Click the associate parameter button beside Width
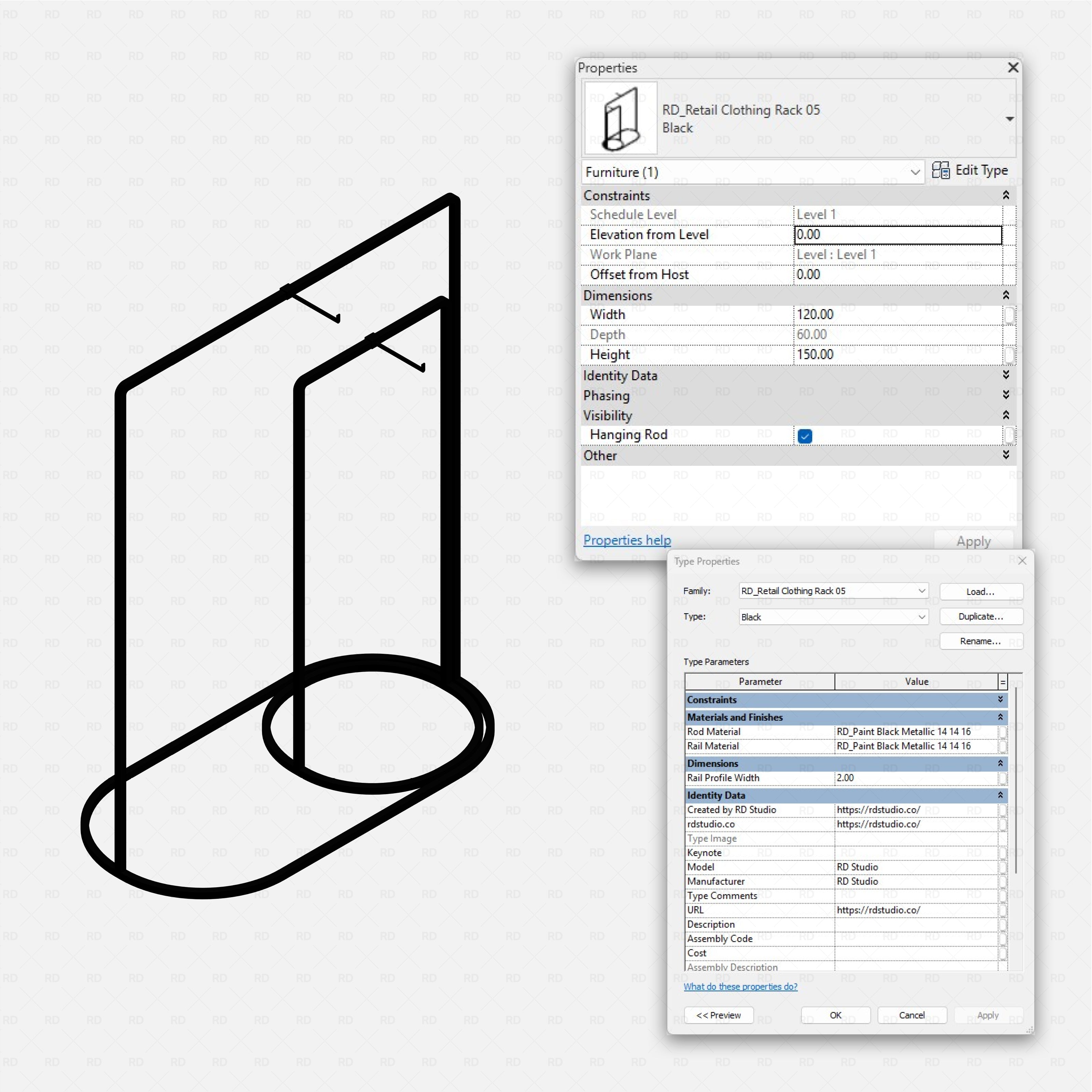This screenshot has width=1092, height=1092. 1009,315
